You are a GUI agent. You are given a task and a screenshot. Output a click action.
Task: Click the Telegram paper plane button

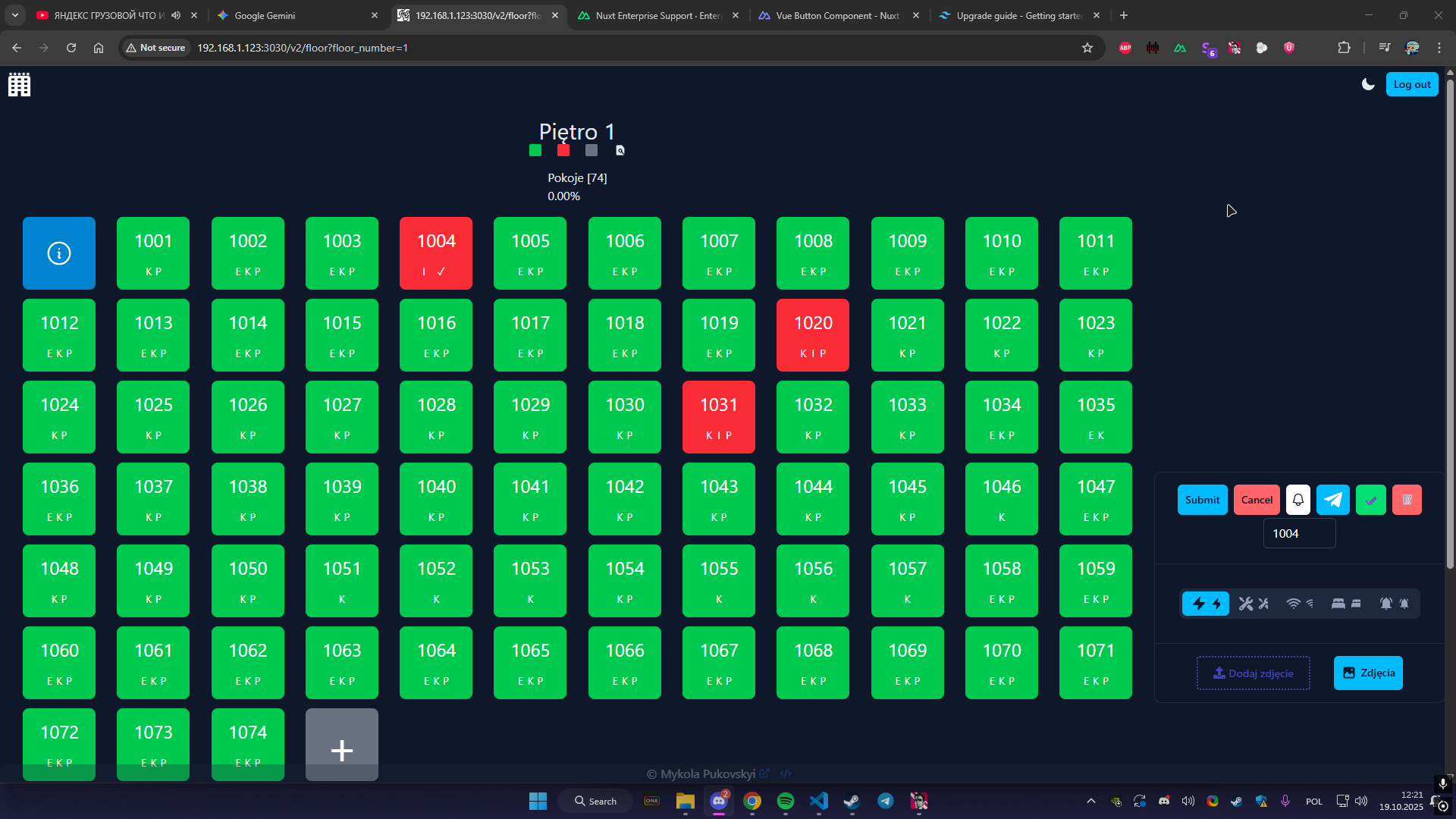point(1332,500)
